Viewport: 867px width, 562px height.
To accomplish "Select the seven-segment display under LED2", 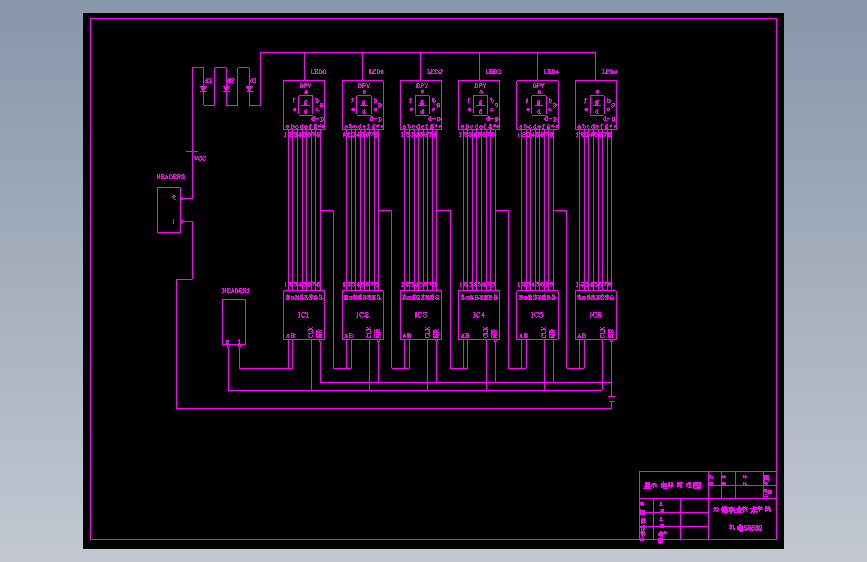I will pyautogui.click(x=421, y=105).
